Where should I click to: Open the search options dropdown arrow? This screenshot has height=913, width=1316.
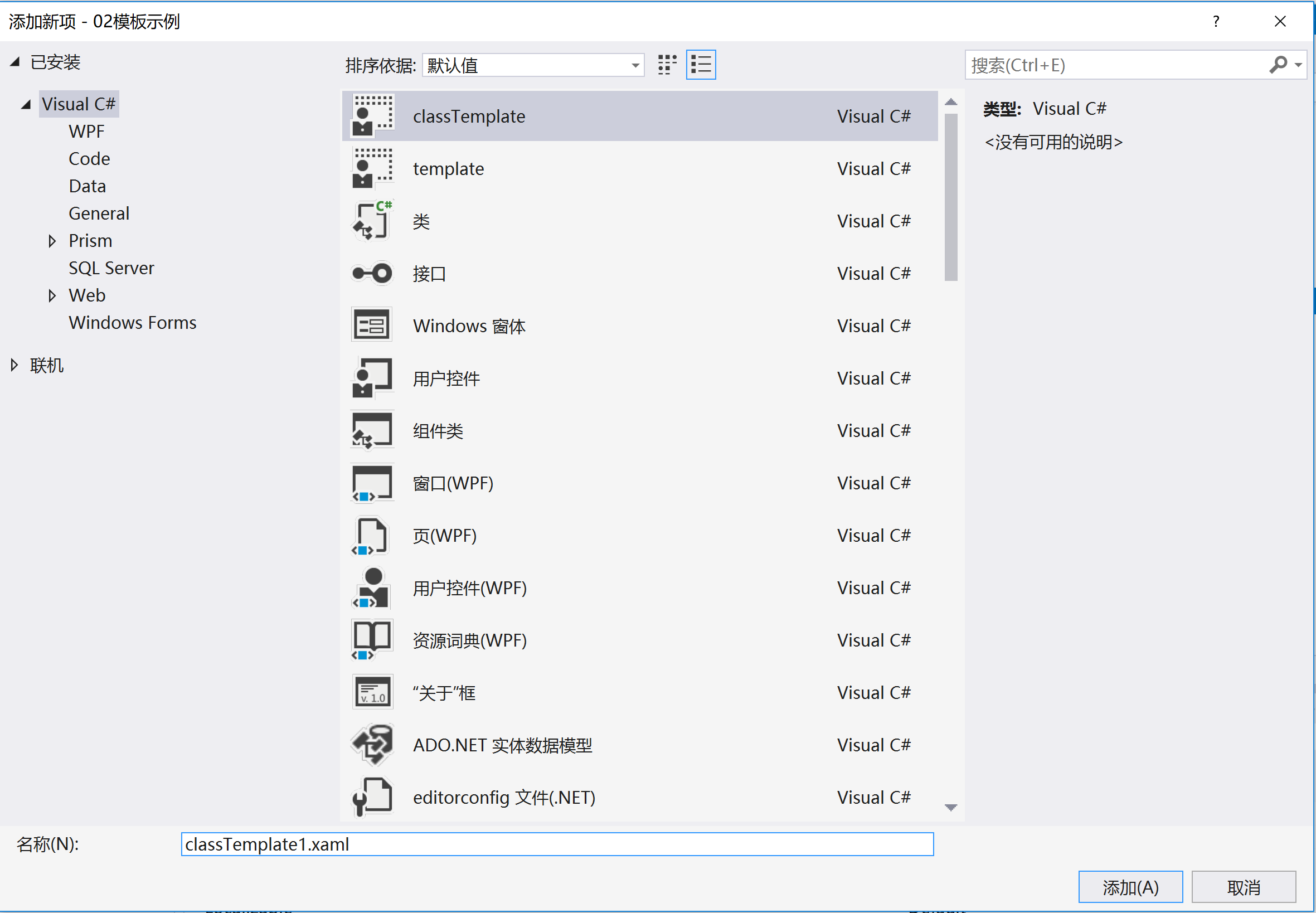pyautogui.click(x=1298, y=65)
